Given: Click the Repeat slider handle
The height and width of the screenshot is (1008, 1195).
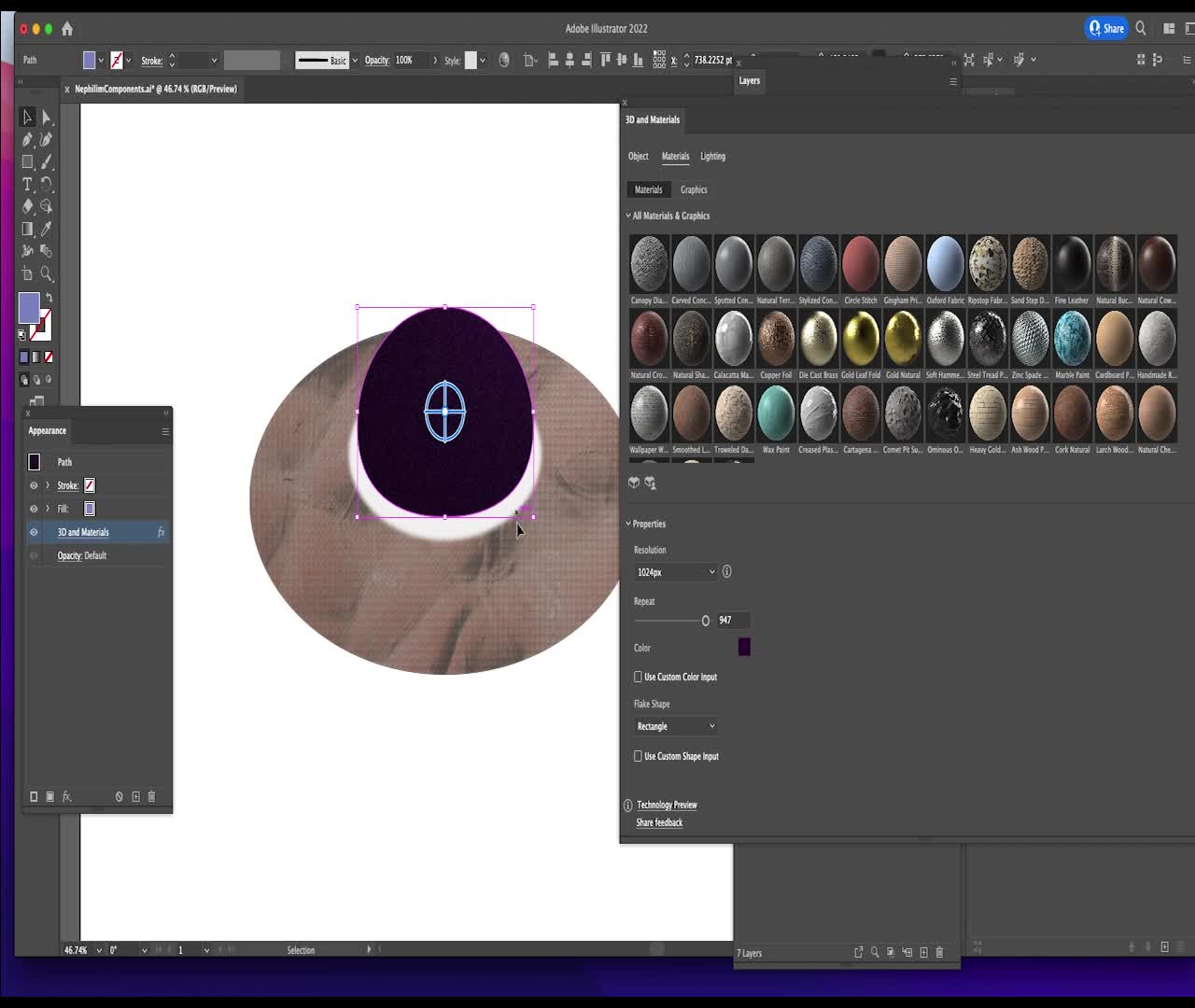Looking at the screenshot, I should pyautogui.click(x=706, y=621).
